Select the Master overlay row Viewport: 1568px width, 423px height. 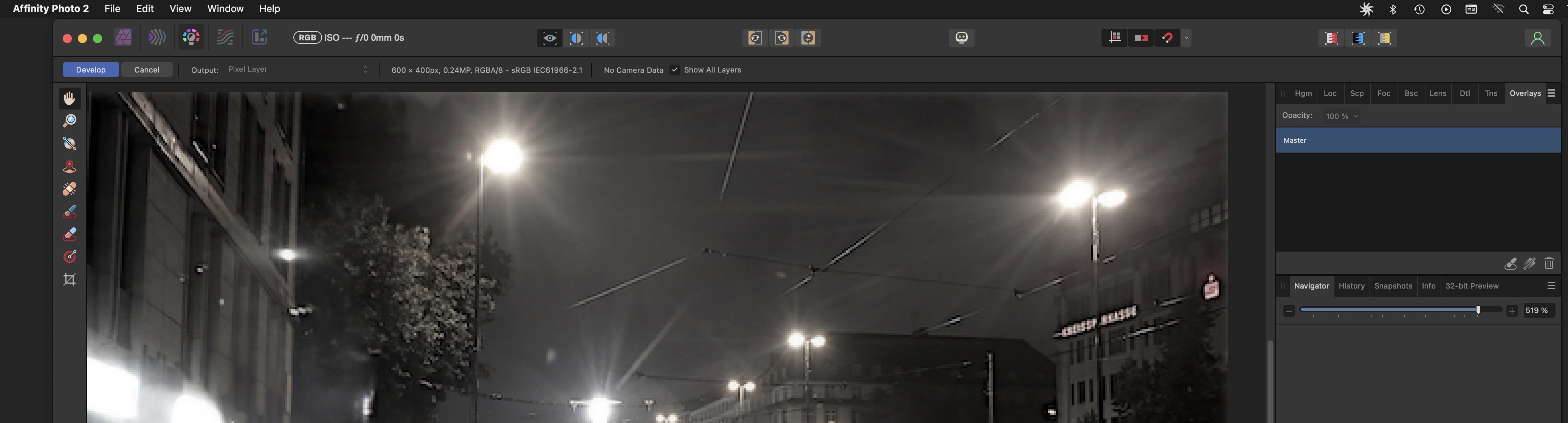(x=1418, y=140)
